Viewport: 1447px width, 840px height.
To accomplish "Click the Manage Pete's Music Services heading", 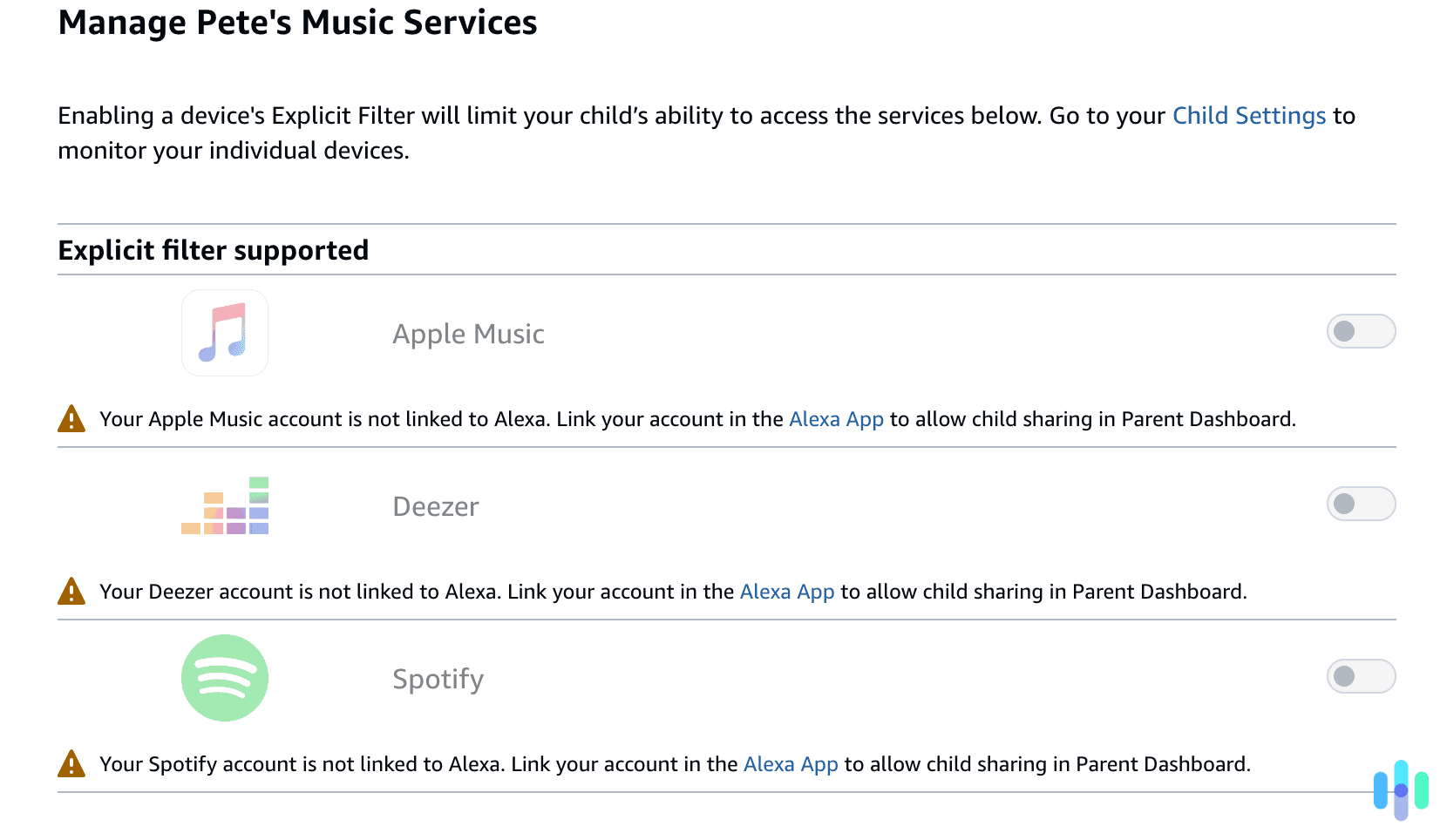I will [297, 23].
